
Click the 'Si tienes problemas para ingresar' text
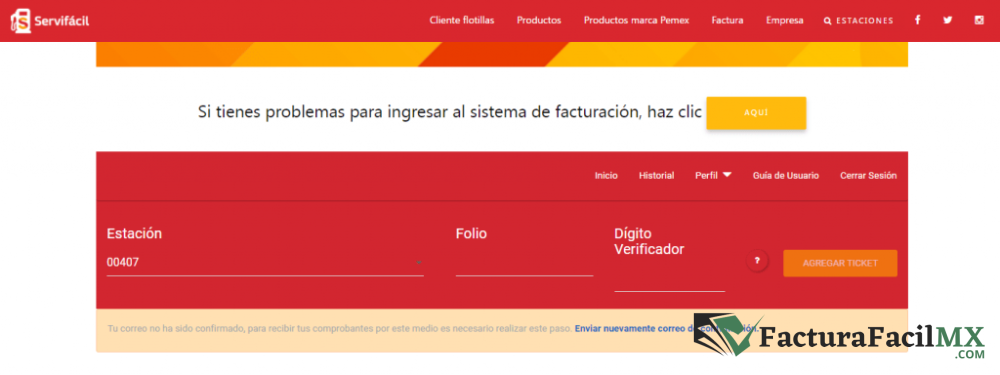point(450,112)
